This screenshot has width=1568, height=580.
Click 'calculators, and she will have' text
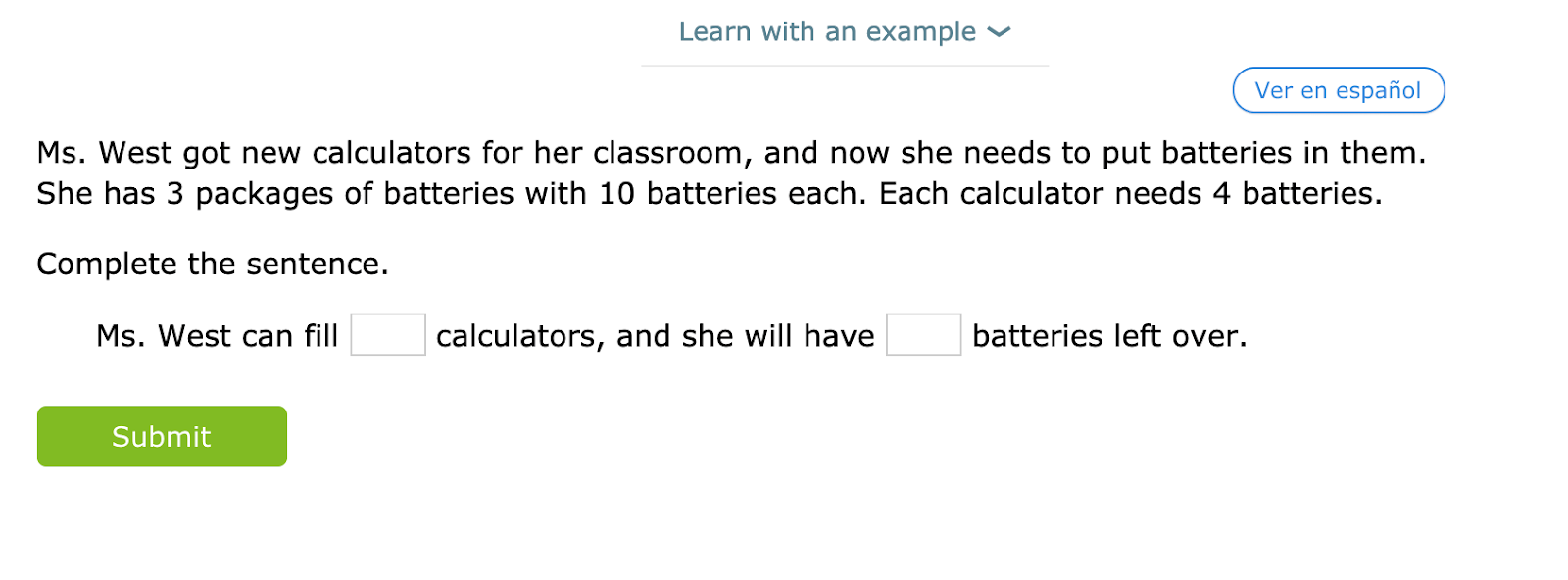click(x=655, y=336)
